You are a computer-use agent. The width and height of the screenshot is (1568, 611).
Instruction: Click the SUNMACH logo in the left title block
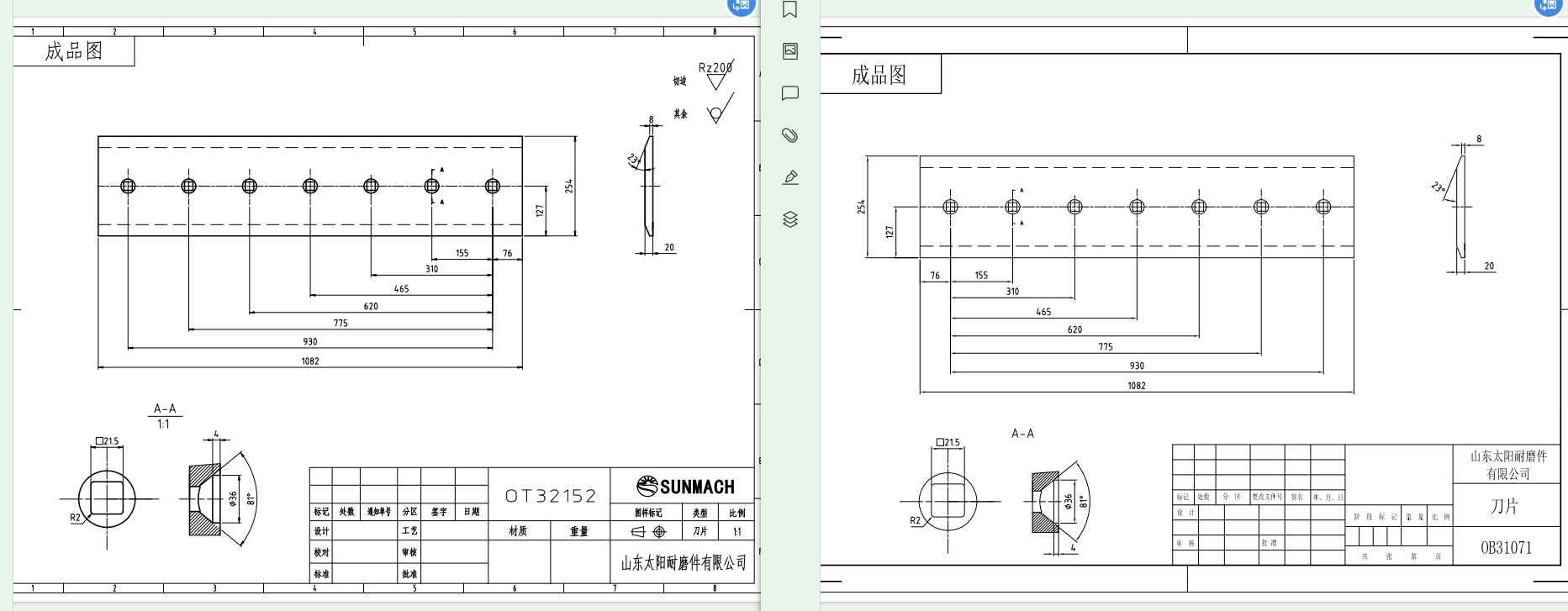pos(685,487)
